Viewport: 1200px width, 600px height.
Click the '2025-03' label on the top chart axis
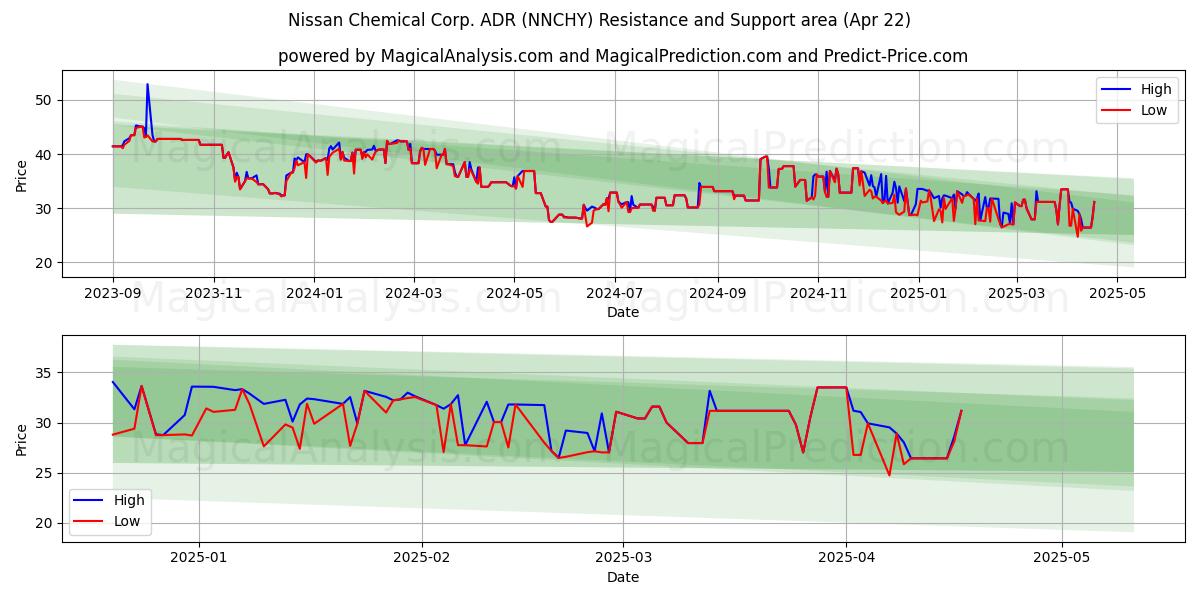(x=1016, y=294)
